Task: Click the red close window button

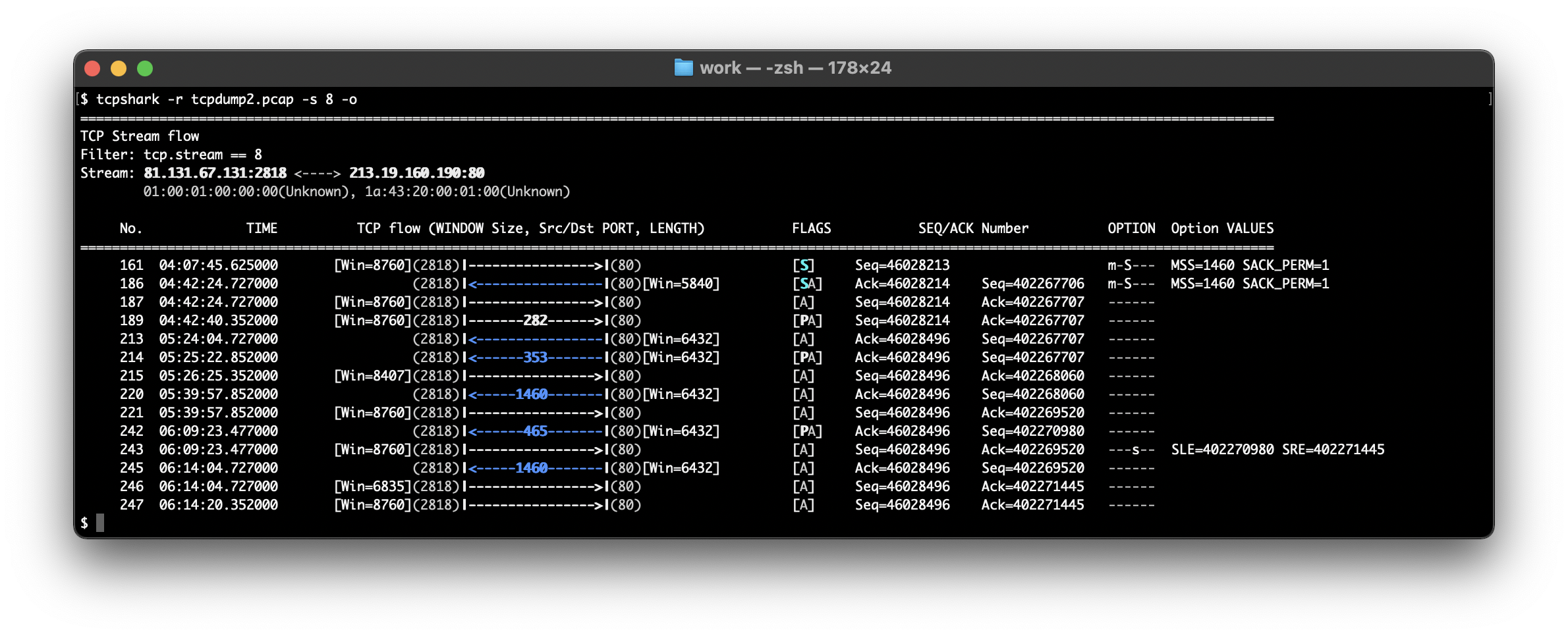Action: [x=92, y=68]
